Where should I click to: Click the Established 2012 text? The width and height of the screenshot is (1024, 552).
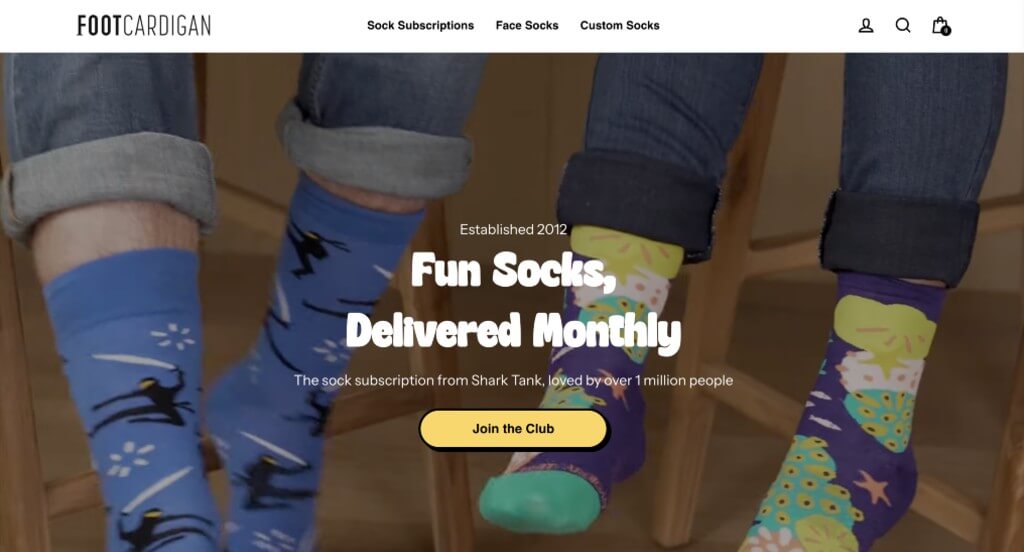pyautogui.click(x=513, y=229)
